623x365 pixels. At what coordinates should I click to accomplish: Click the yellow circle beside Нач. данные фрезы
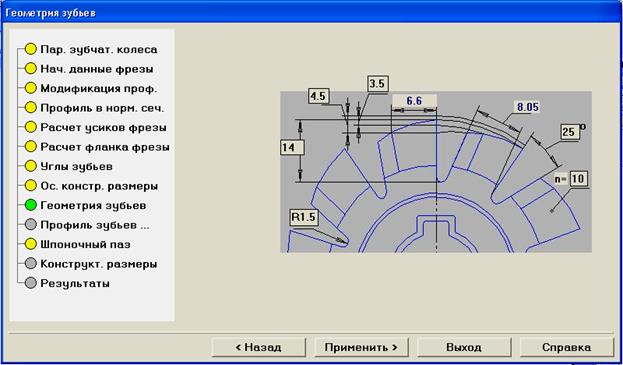(x=31, y=69)
